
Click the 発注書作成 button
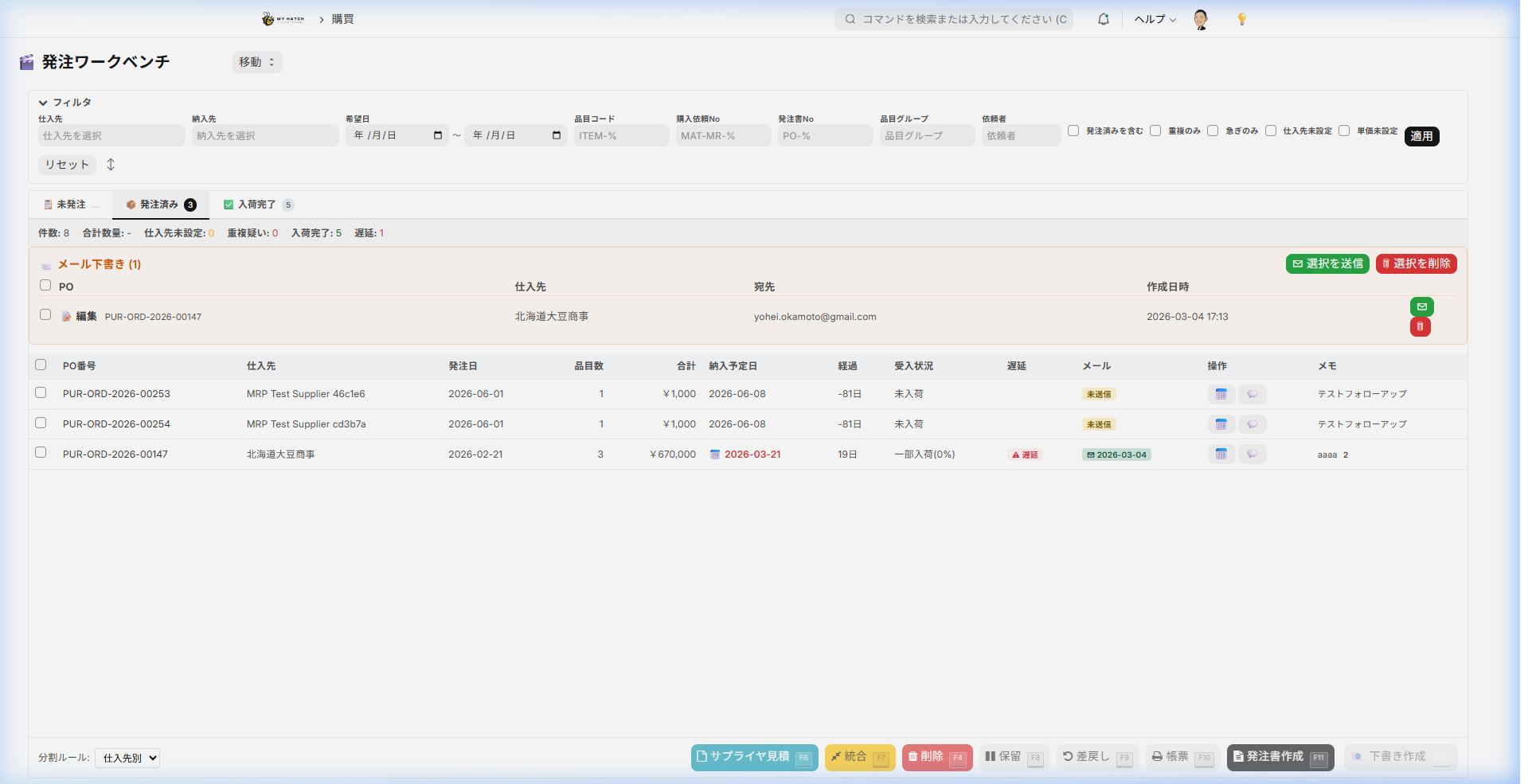click(x=1280, y=756)
